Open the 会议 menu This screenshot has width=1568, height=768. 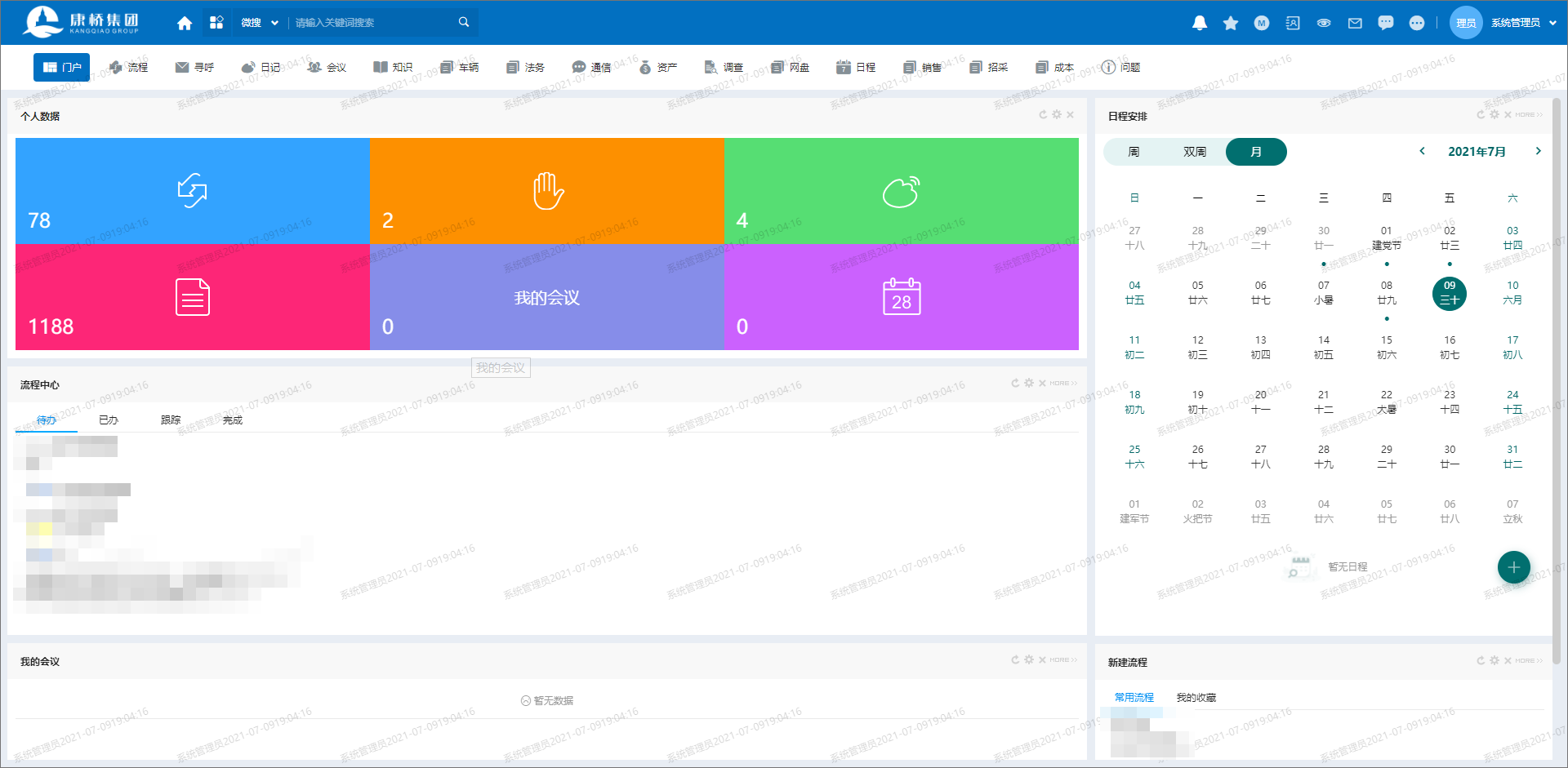coord(327,67)
